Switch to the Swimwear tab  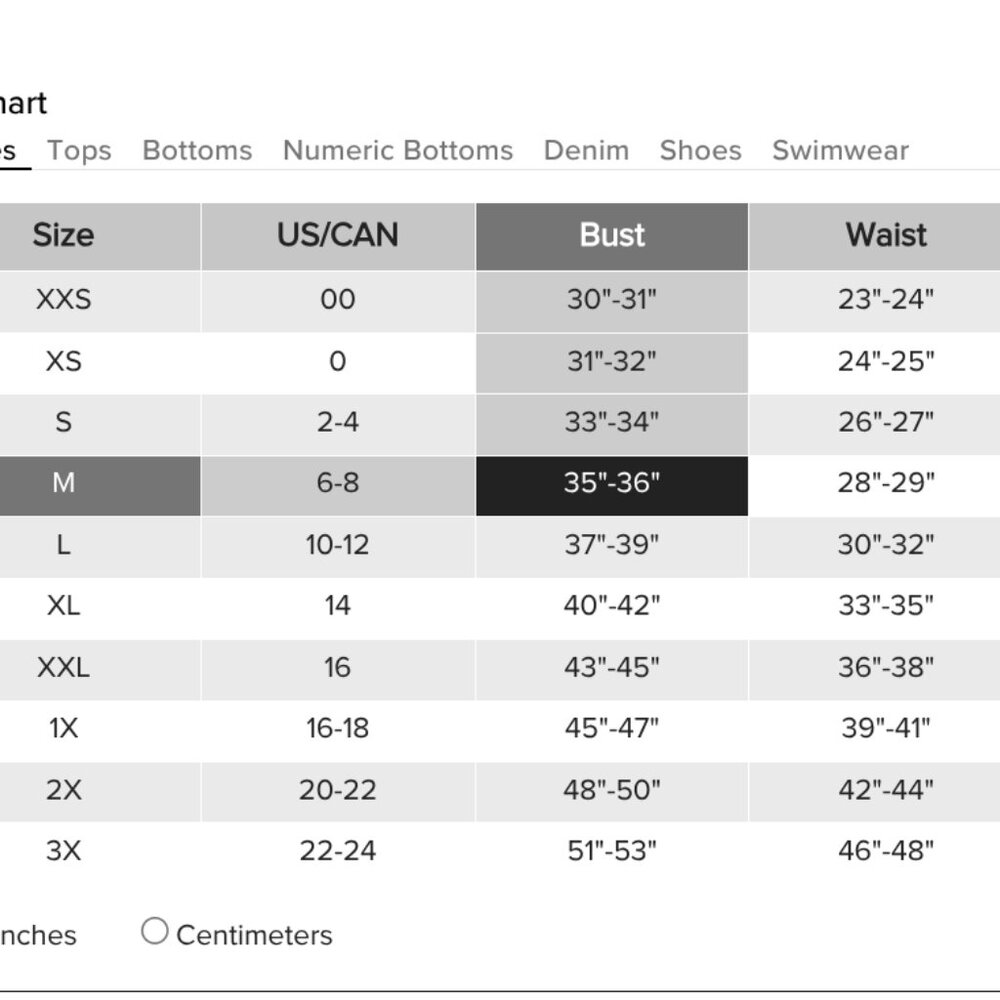click(x=840, y=150)
